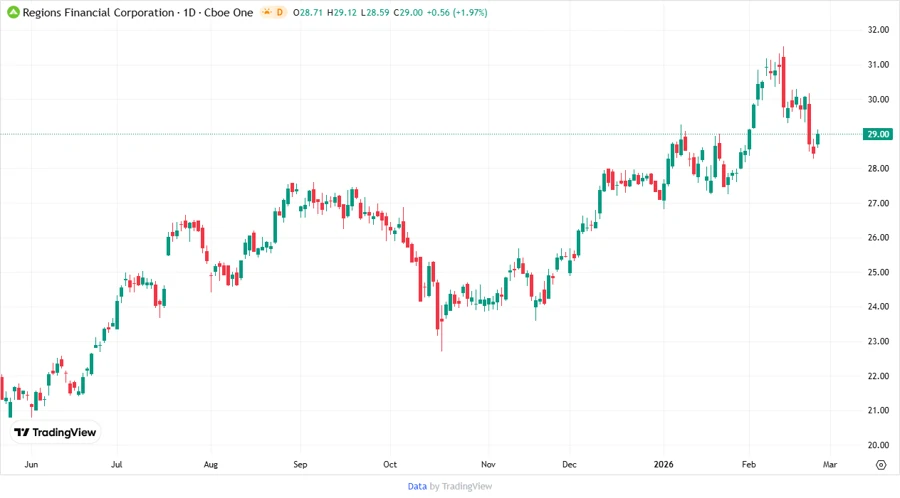Click the 25.00 price axis label
Viewport: 900px width, 498px height.
click(878, 273)
